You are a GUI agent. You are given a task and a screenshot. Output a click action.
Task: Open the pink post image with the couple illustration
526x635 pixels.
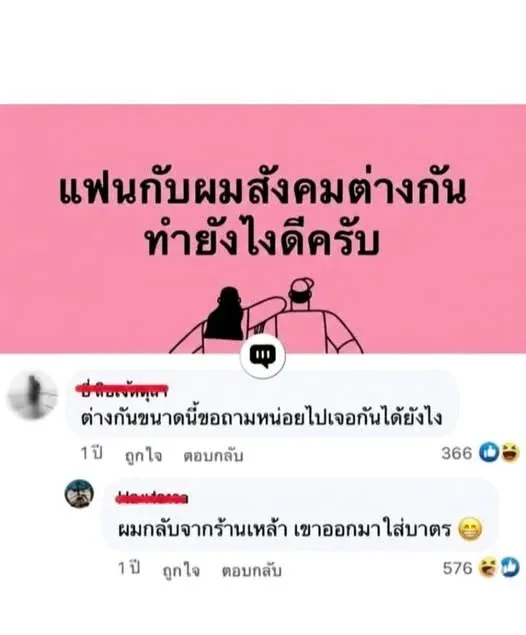(x=263, y=229)
